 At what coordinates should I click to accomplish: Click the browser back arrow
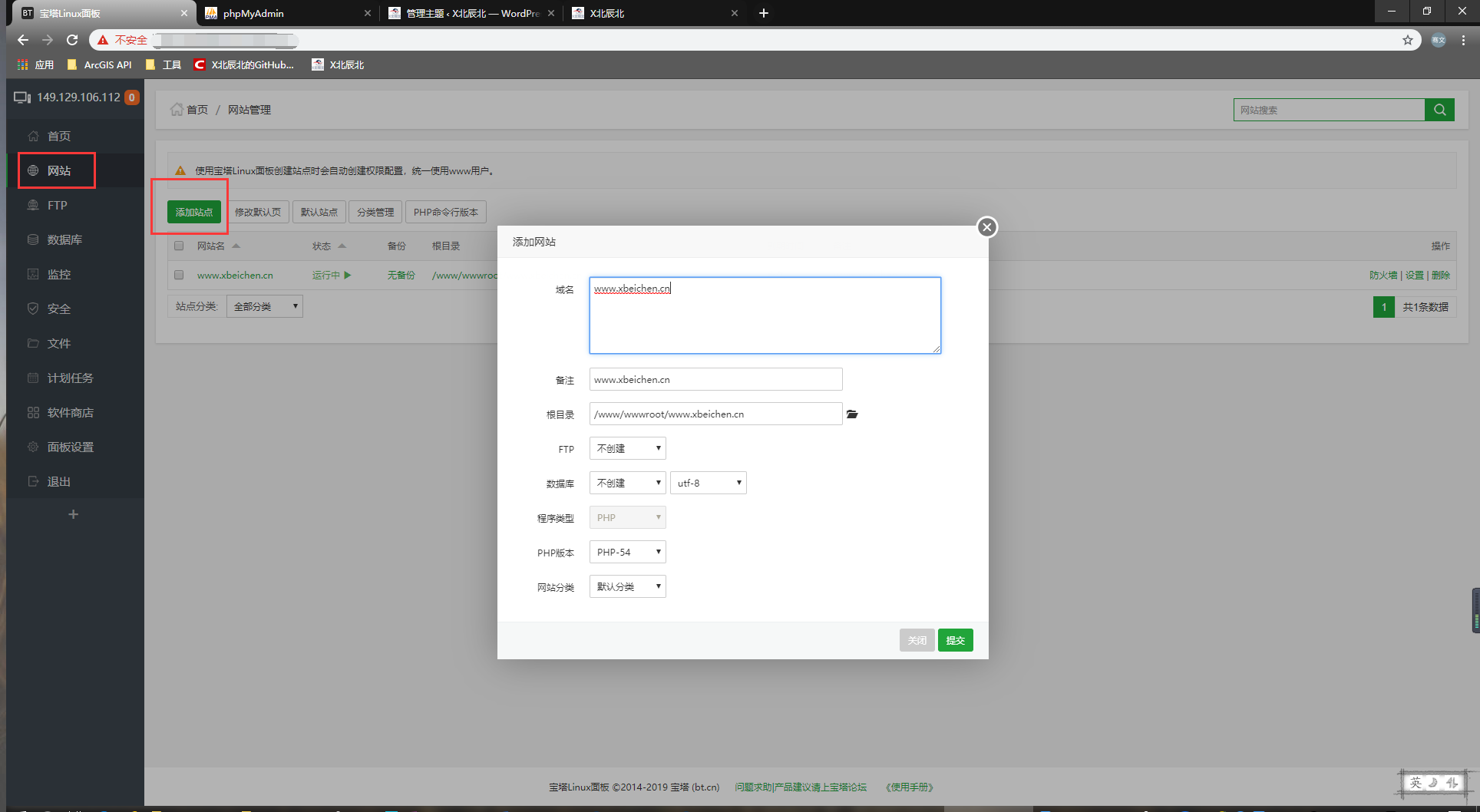[x=23, y=40]
